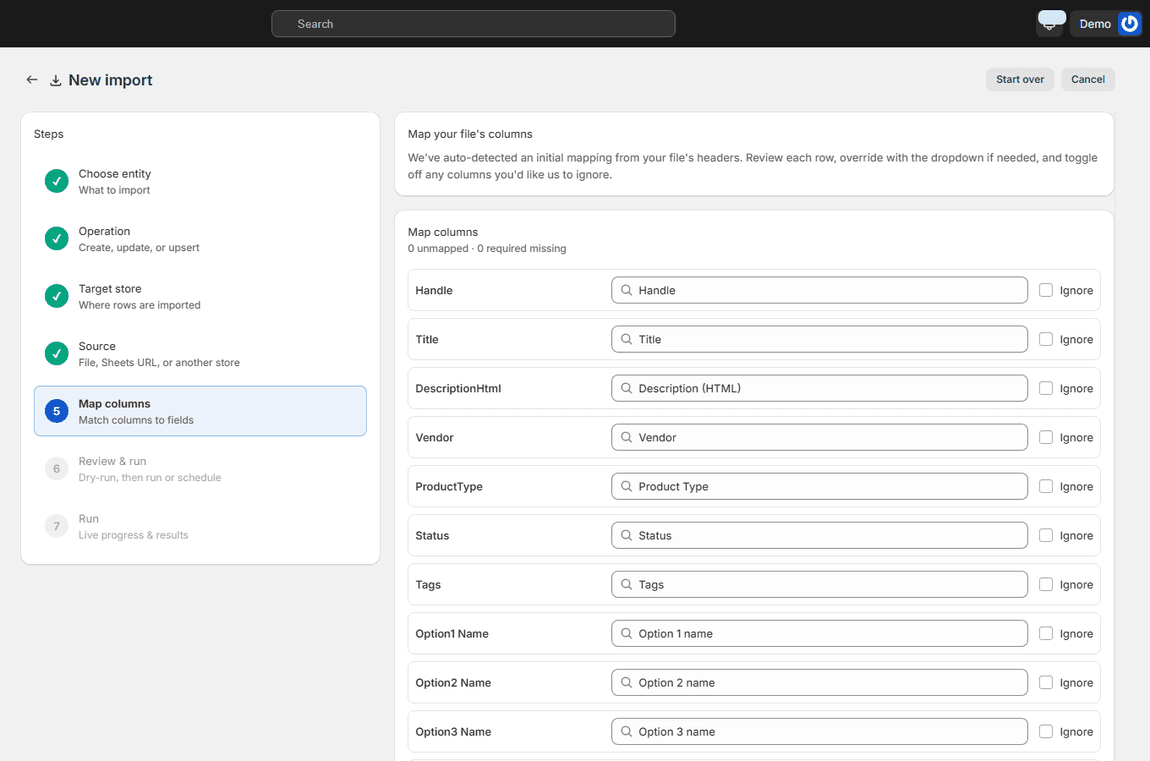This screenshot has height=761, width=1150.
Task: Open the Option 1 name mapping dropdown
Action: [x=819, y=633]
